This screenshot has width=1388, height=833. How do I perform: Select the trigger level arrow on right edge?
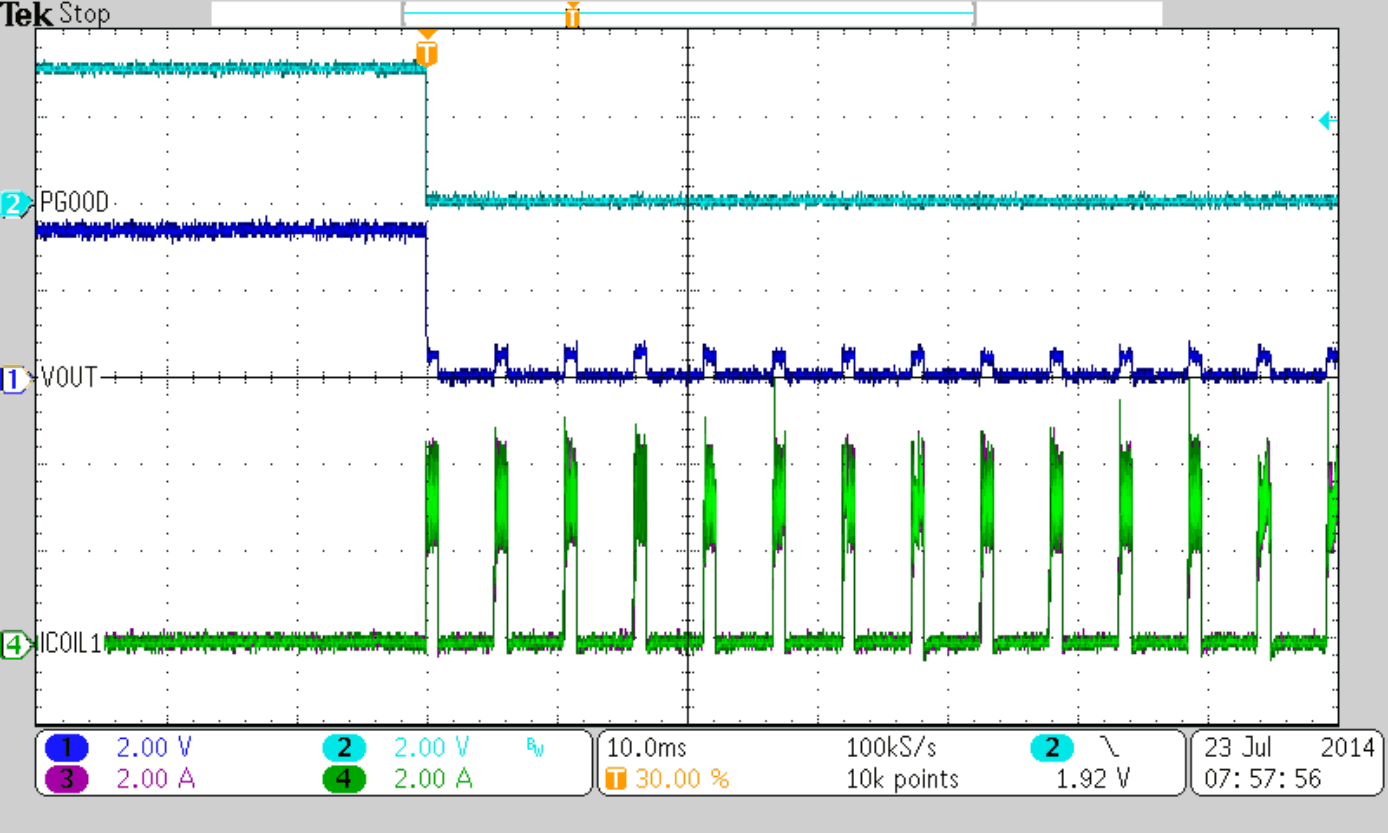click(1326, 119)
